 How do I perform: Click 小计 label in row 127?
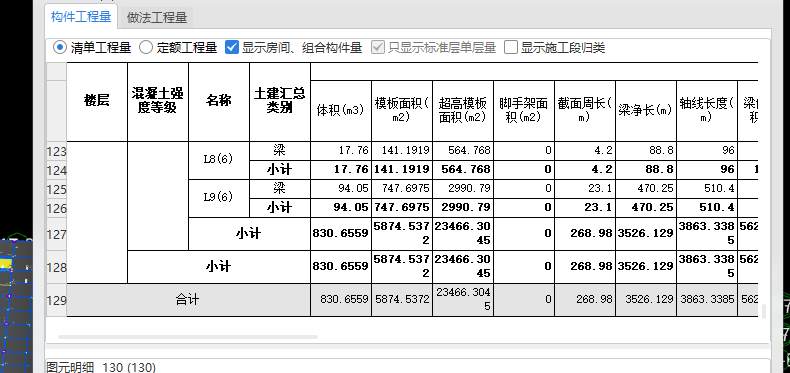tap(249, 234)
